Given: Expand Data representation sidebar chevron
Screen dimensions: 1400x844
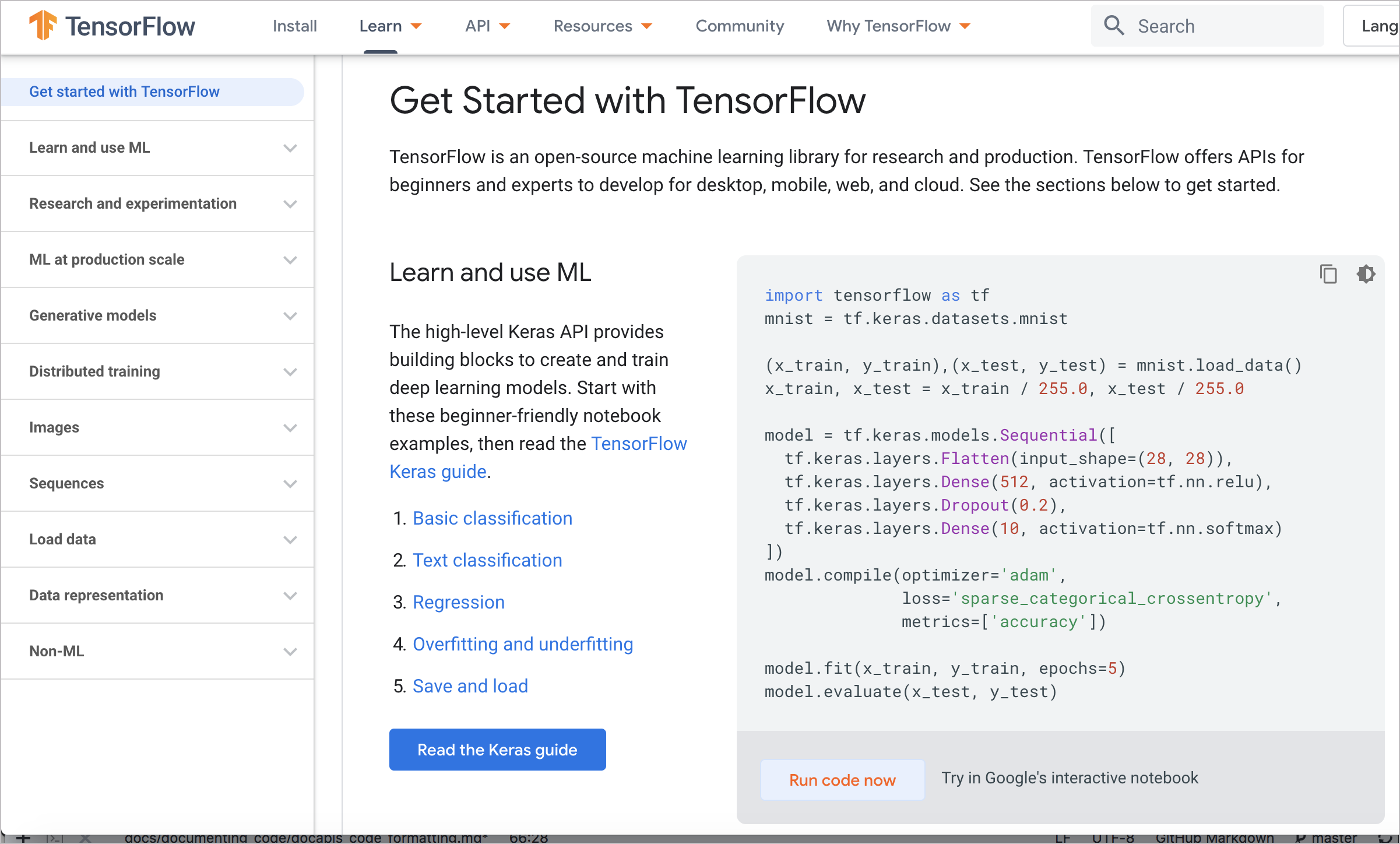Looking at the screenshot, I should pos(290,595).
